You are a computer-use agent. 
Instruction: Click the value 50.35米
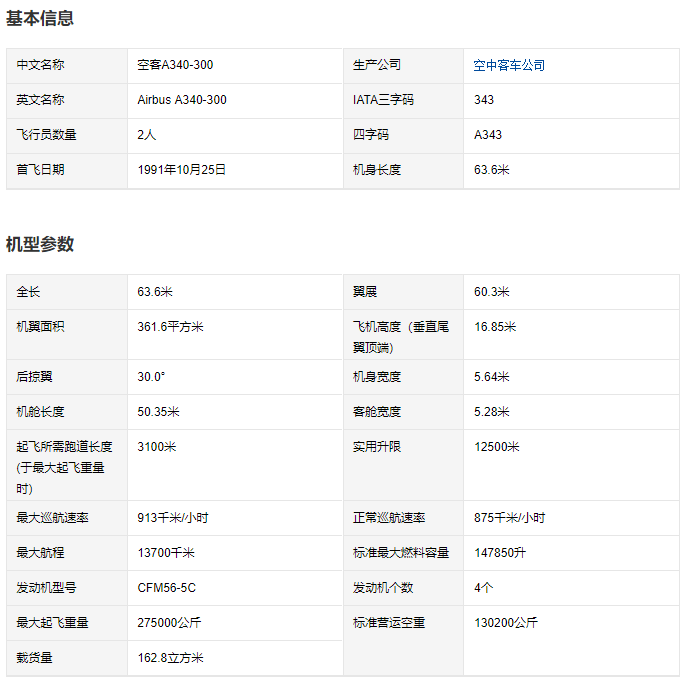pos(158,412)
